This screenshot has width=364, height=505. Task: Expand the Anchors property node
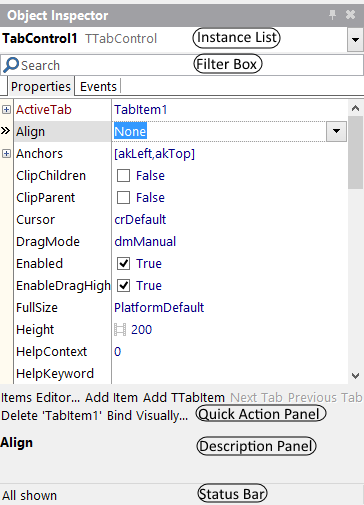point(6,154)
